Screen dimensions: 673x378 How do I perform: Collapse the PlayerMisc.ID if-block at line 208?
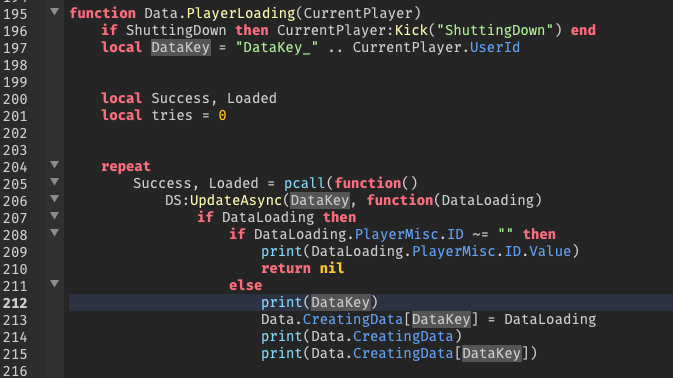pyautogui.click(x=55, y=233)
